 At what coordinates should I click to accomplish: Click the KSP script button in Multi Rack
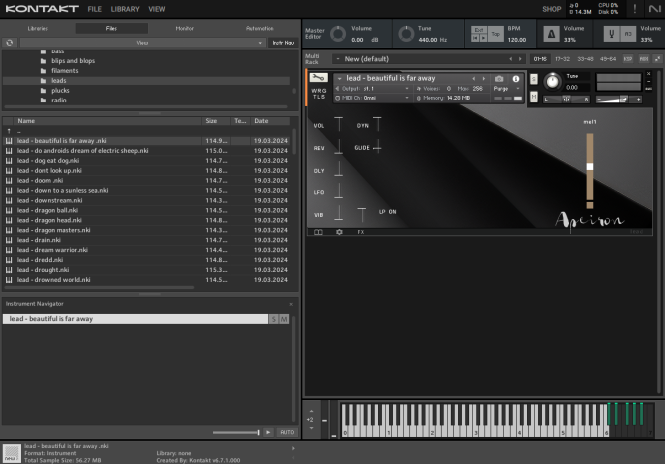pyautogui.click(x=628, y=59)
